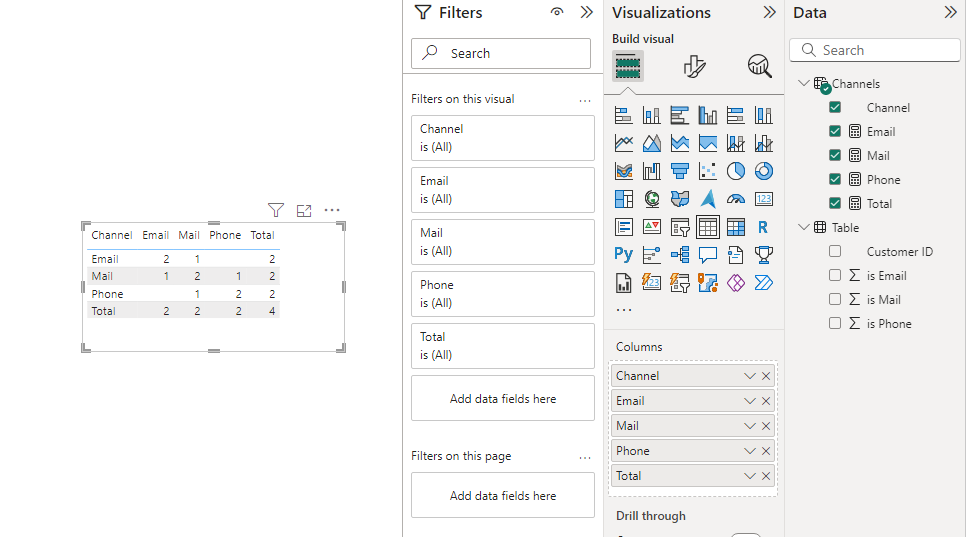This screenshot has width=970, height=537.
Task: Remove the Phone field from Columns
Action: pos(766,451)
